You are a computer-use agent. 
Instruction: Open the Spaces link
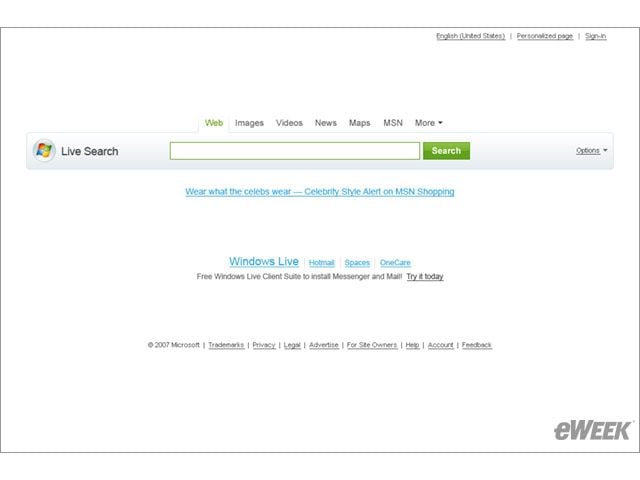(357, 263)
